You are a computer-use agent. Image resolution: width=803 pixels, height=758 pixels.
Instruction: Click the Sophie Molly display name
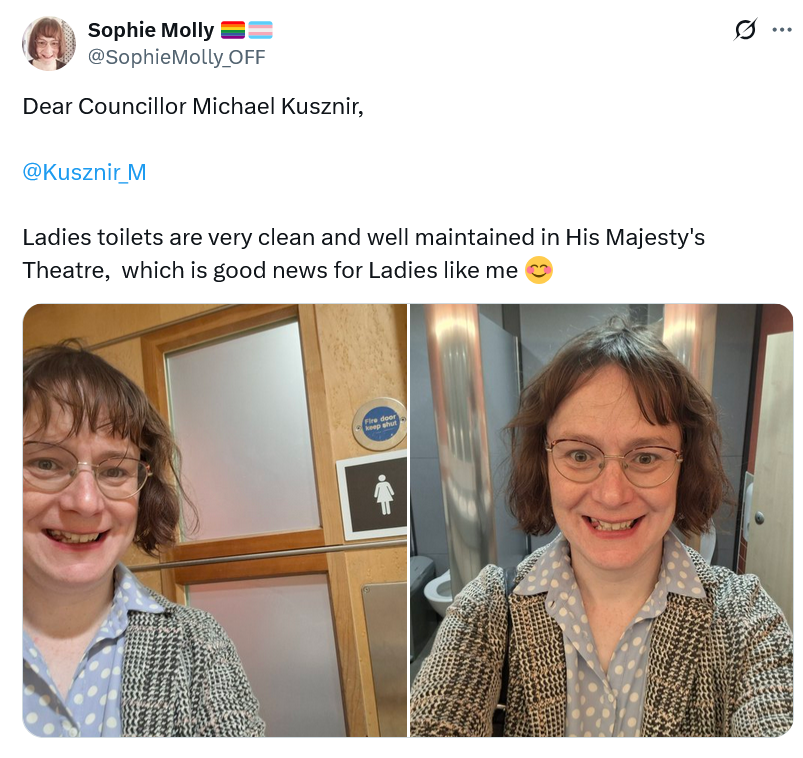pyautogui.click(x=151, y=30)
